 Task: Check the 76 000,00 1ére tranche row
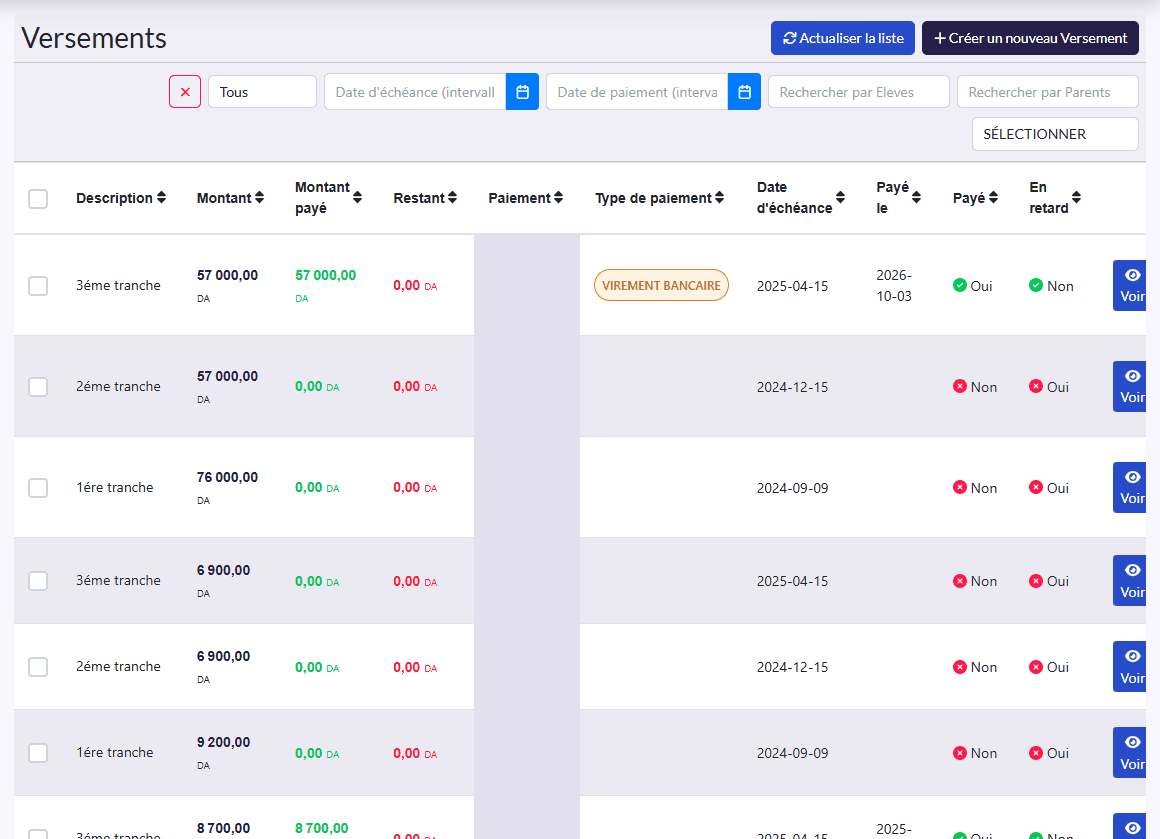click(38, 488)
